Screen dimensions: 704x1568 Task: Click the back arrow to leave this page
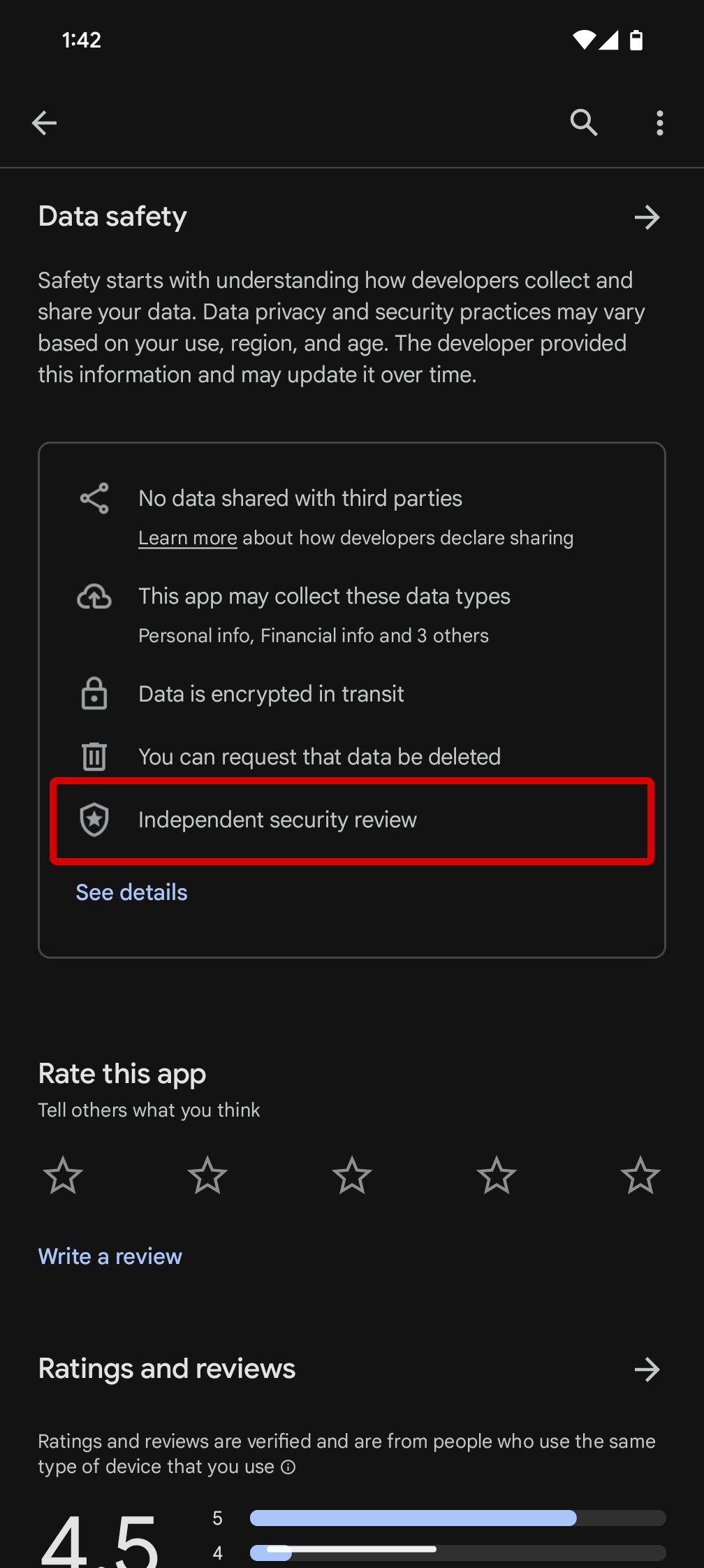(44, 122)
